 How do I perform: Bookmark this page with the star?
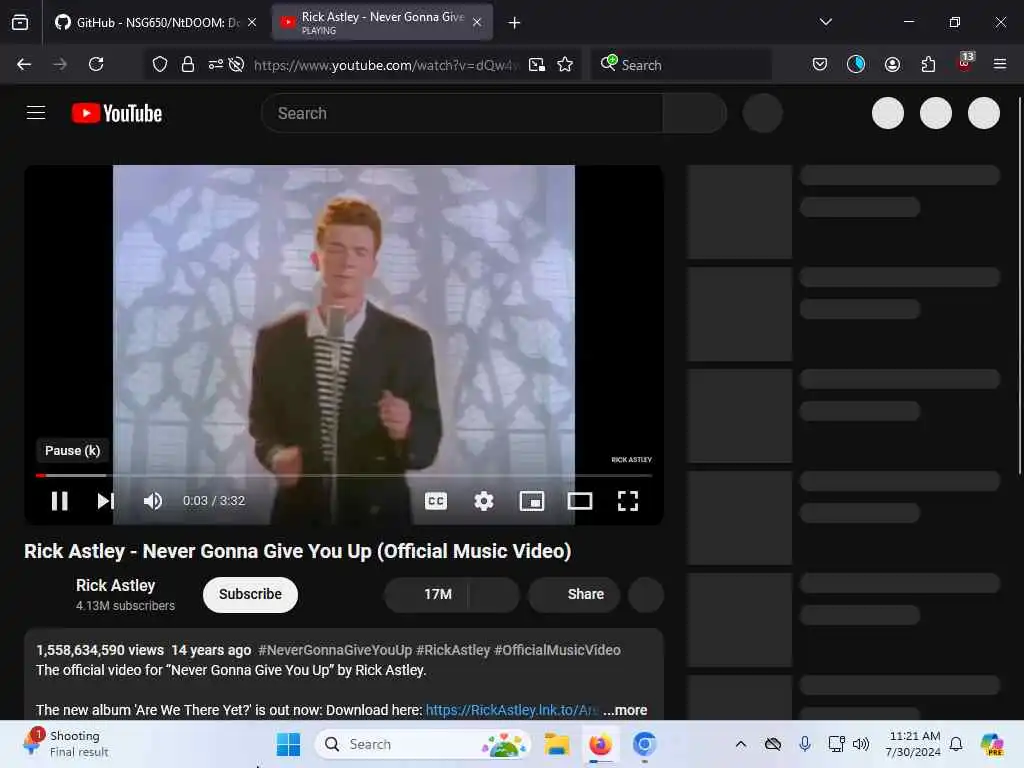(x=565, y=64)
